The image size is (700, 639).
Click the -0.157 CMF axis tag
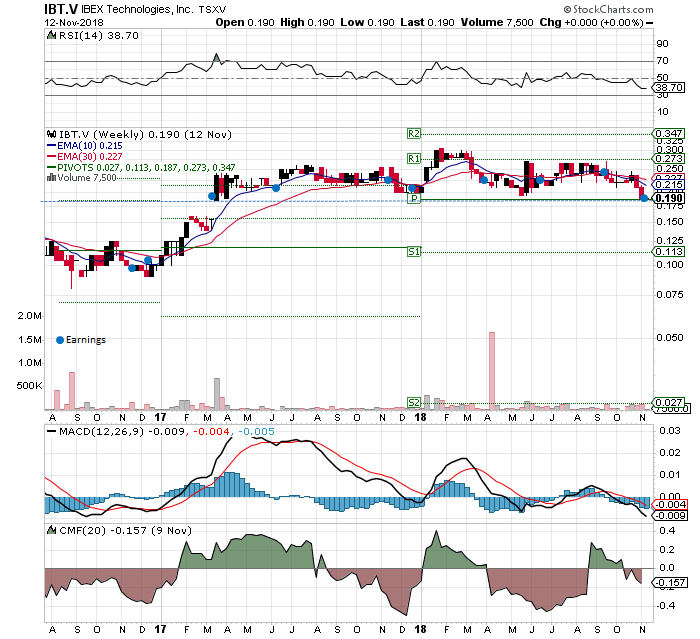(x=670, y=582)
